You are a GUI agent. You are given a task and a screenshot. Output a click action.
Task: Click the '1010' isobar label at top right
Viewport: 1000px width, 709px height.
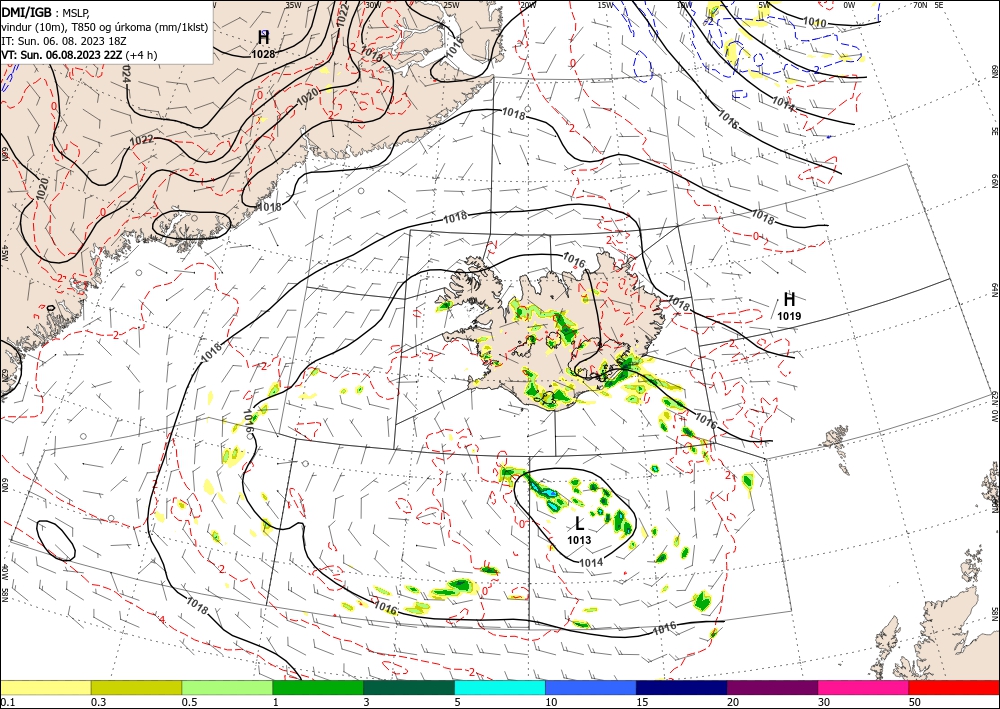tap(814, 22)
